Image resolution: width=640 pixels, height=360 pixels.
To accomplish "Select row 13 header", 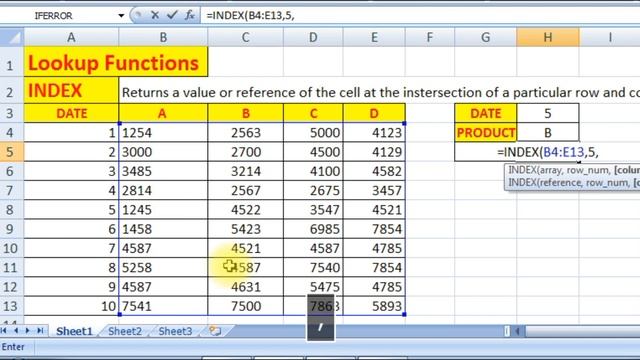I will click(12, 306).
